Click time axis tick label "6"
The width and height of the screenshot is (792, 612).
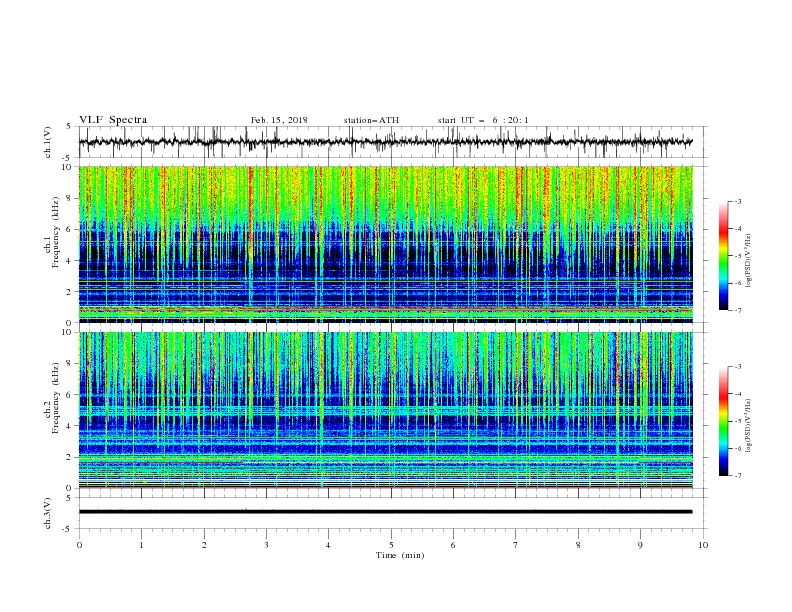[x=453, y=545]
